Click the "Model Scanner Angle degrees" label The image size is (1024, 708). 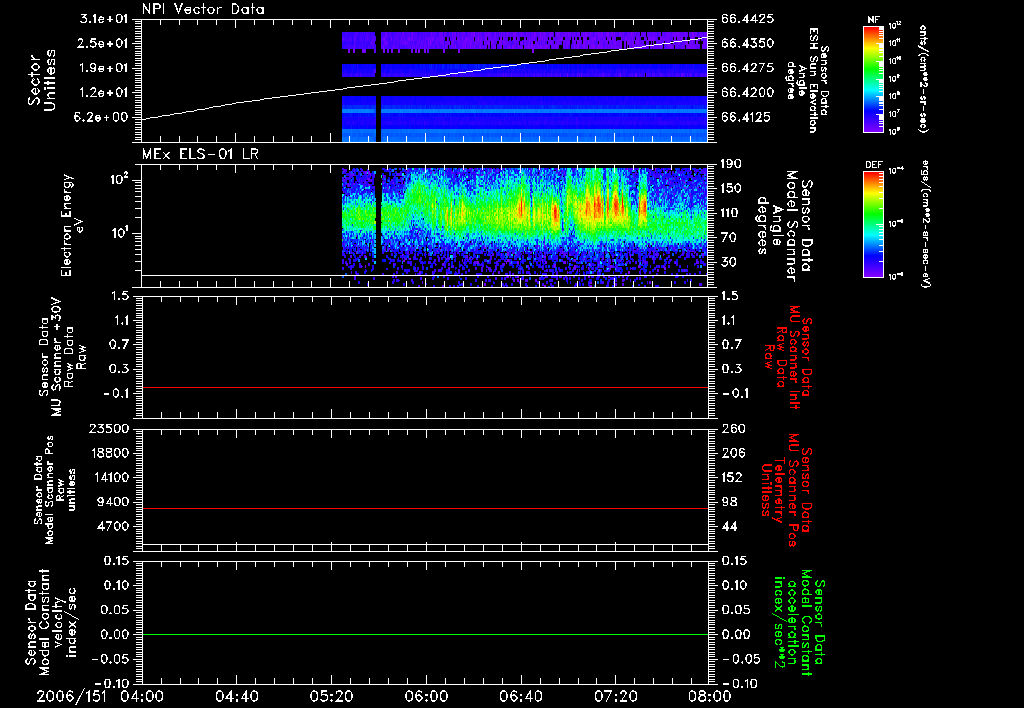[x=786, y=226]
